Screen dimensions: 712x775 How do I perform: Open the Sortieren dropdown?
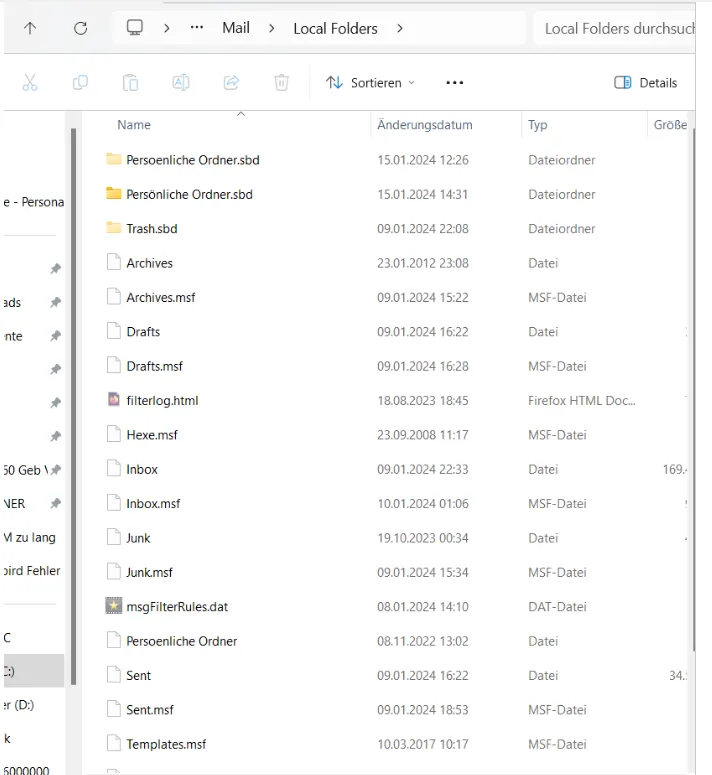click(371, 83)
